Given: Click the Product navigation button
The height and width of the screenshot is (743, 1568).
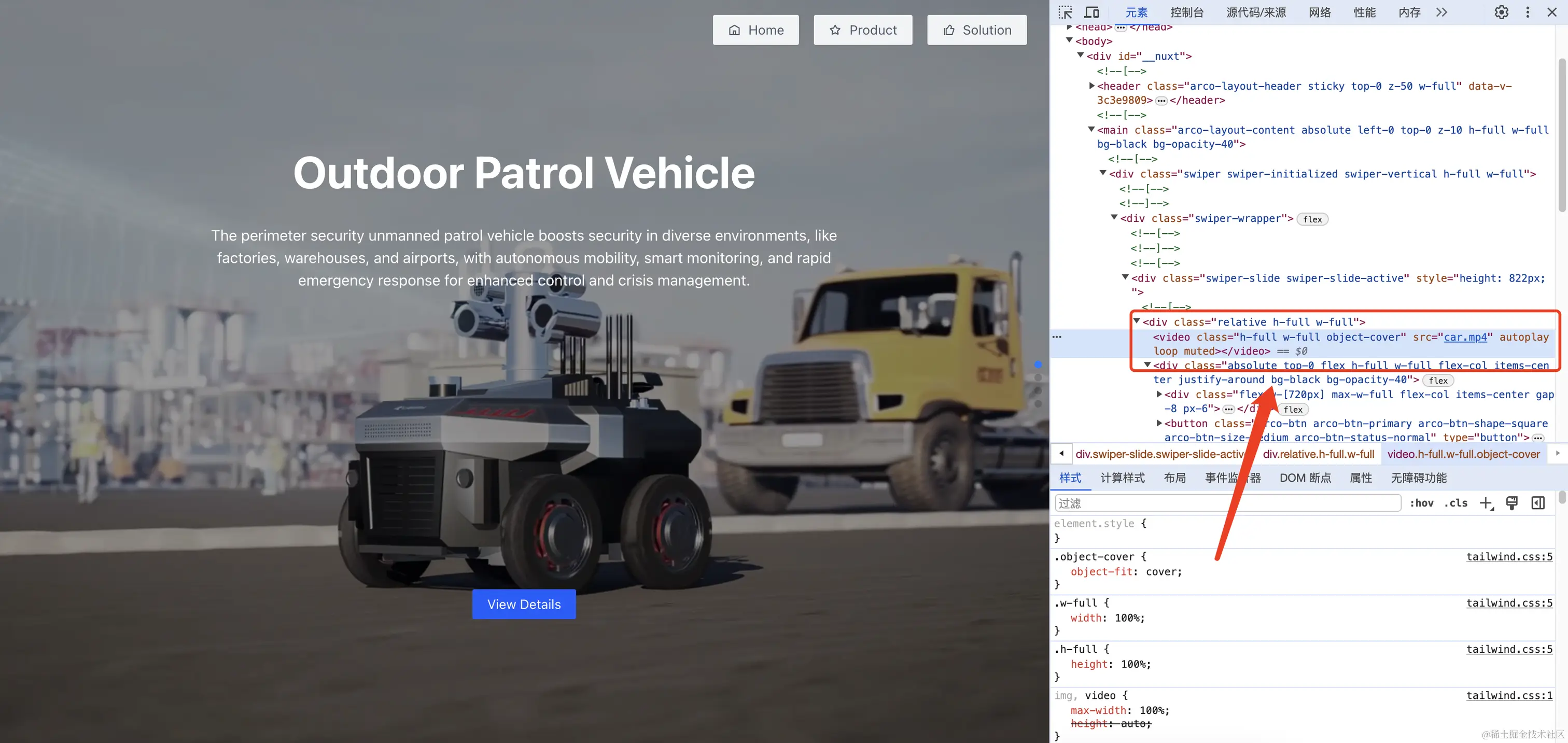Looking at the screenshot, I should tap(862, 30).
